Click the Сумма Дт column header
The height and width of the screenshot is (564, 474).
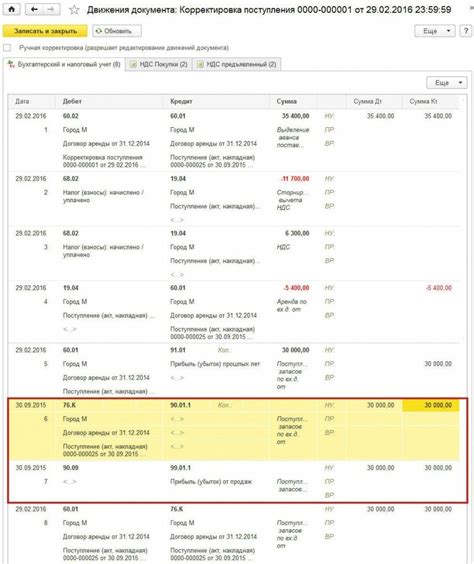pyautogui.click(x=368, y=101)
